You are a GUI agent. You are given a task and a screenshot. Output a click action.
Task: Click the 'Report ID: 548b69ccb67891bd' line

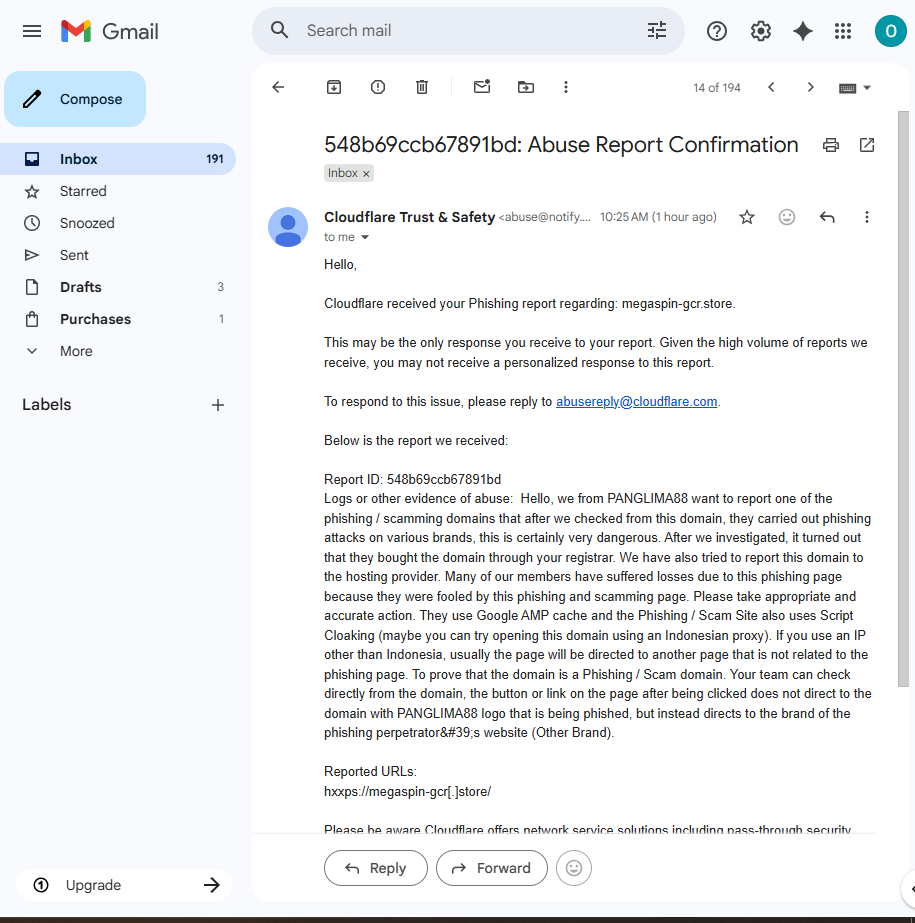(x=412, y=479)
